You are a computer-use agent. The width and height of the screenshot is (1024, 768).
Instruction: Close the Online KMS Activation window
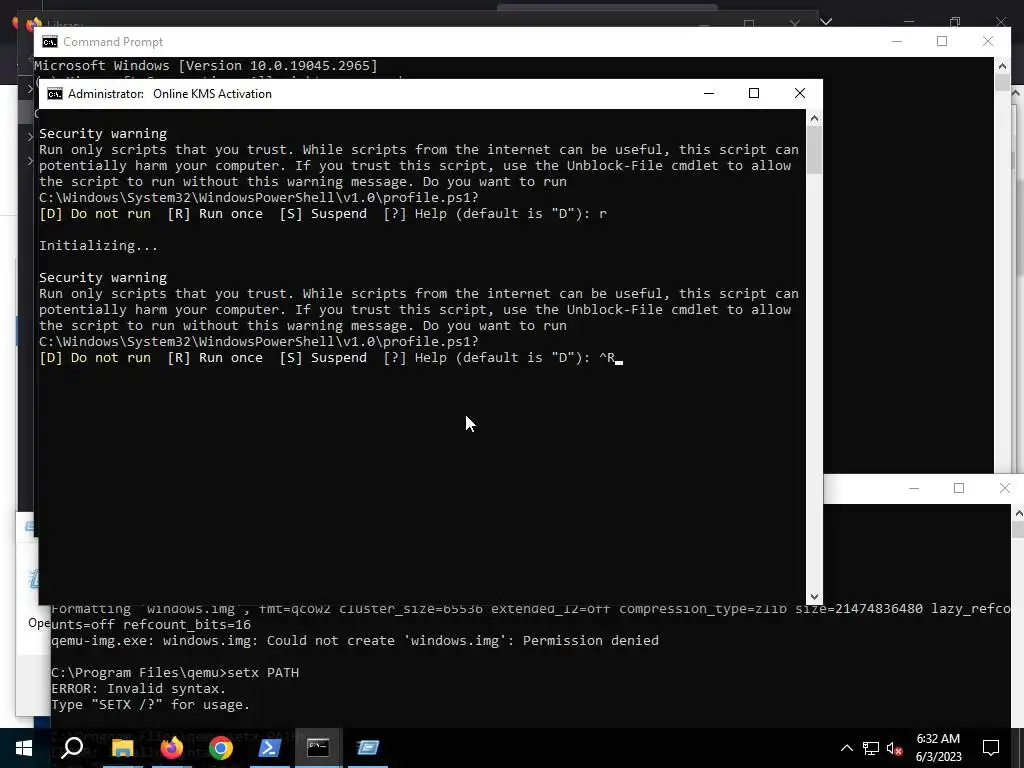click(x=799, y=93)
